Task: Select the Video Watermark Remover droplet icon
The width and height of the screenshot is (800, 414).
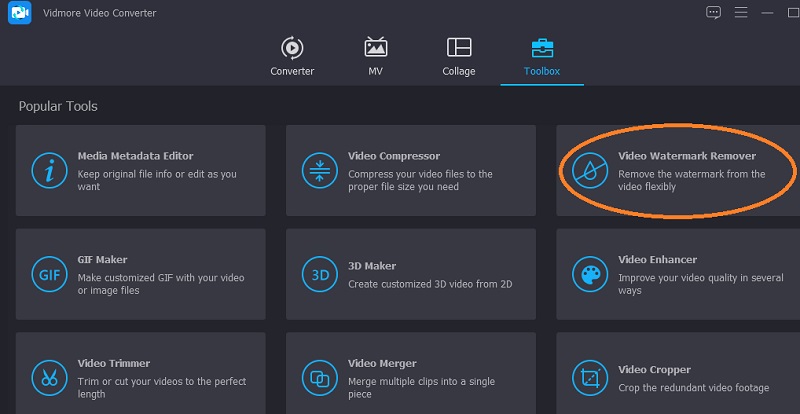Action: pyautogui.click(x=589, y=170)
